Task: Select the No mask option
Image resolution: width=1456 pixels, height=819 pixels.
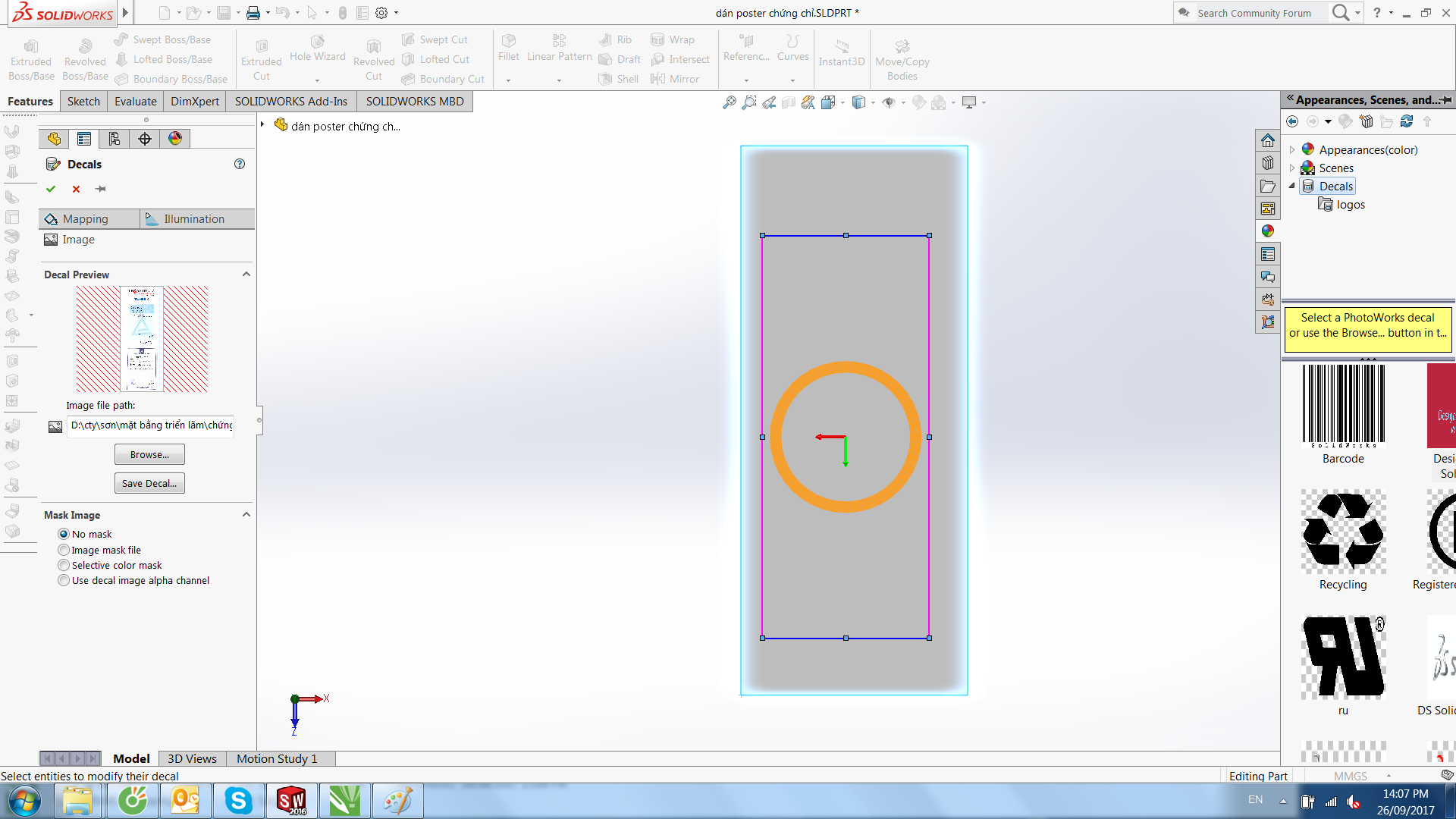Action: pos(64,535)
